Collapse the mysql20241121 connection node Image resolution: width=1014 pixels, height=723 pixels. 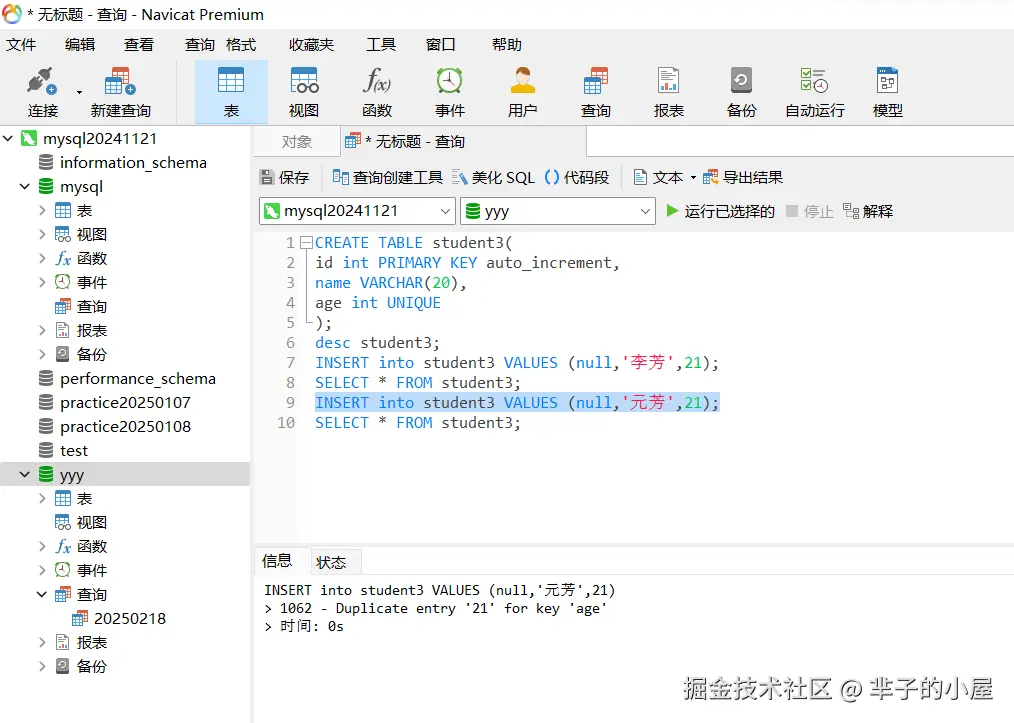pos(8,138)
